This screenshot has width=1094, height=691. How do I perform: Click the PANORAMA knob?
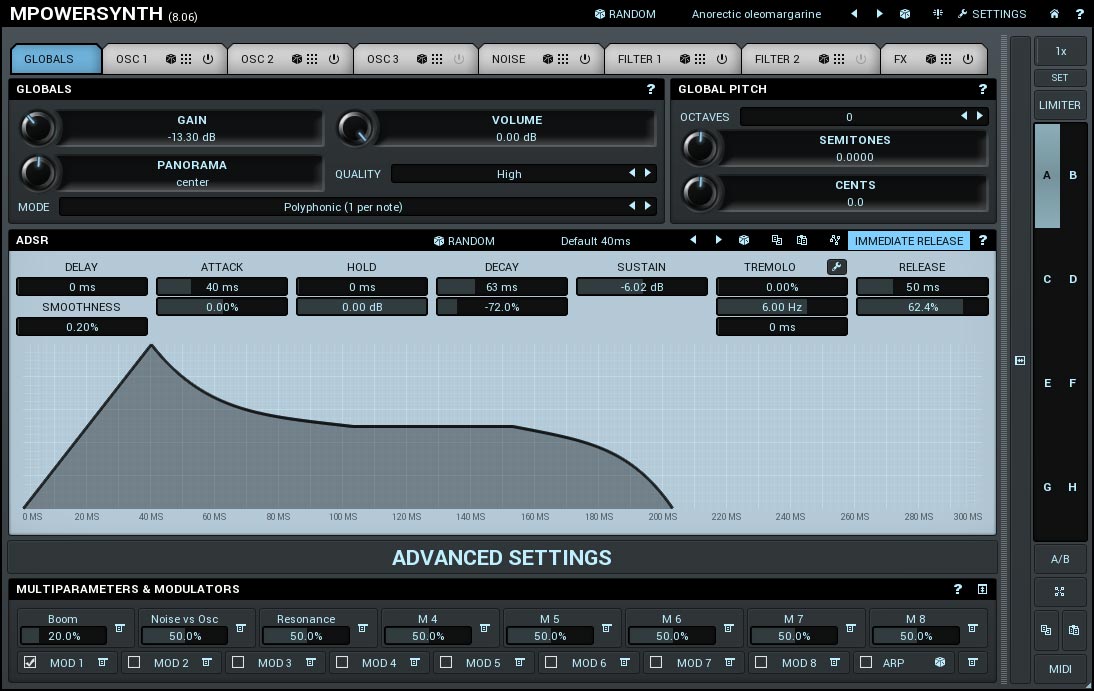37,173
